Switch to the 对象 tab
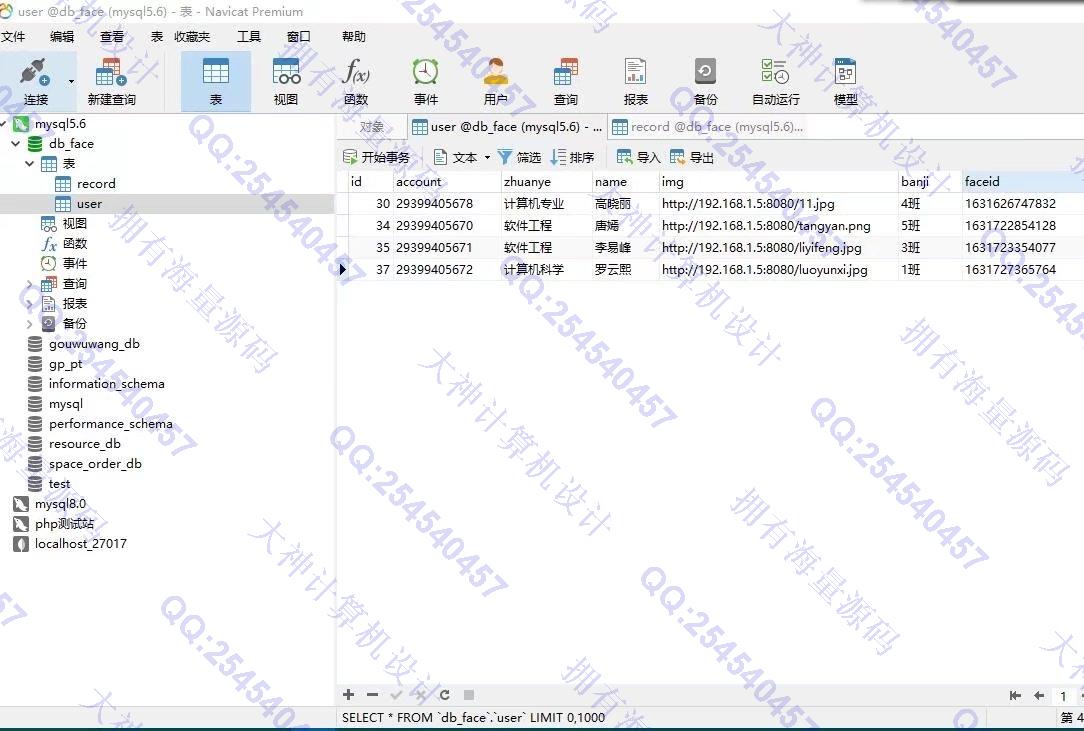The image size is (1084, 731). pyautogui.click(x=372, y=127)
